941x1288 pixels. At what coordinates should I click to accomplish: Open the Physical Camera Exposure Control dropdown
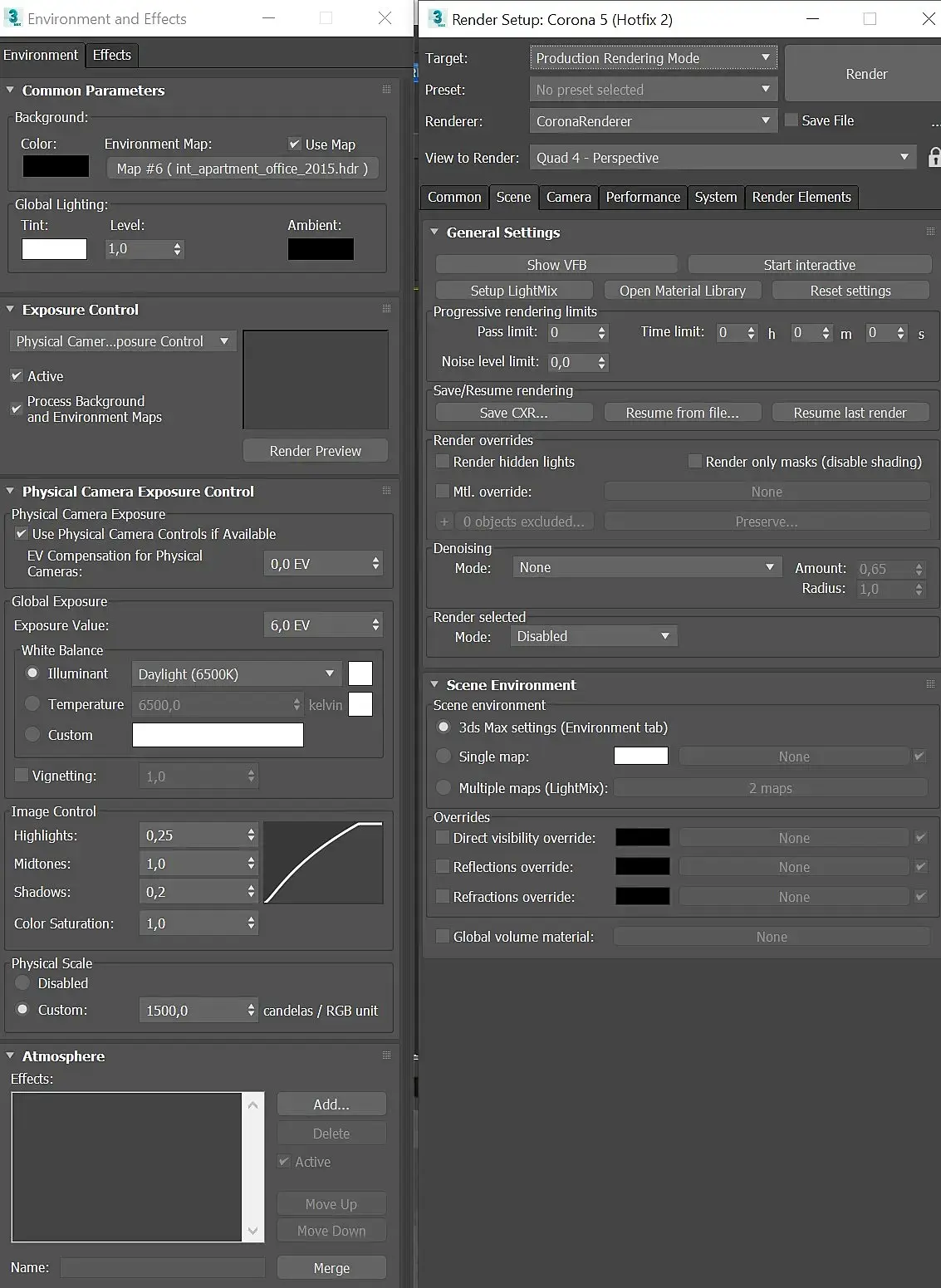coord(123,341)
